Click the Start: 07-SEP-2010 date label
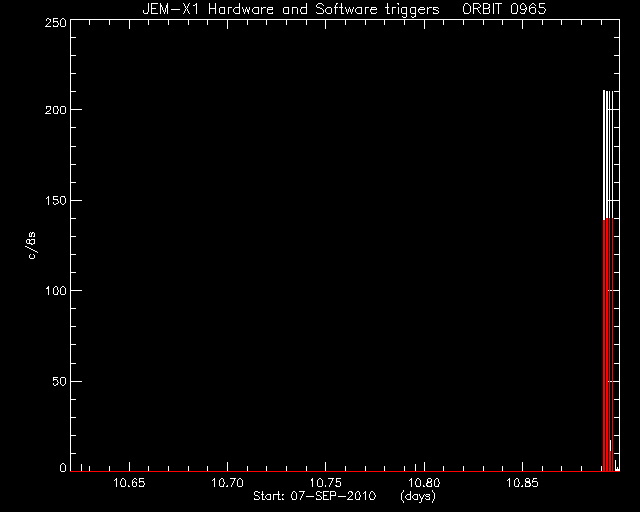This screenshot has width=640, height=512. [315, 496]
